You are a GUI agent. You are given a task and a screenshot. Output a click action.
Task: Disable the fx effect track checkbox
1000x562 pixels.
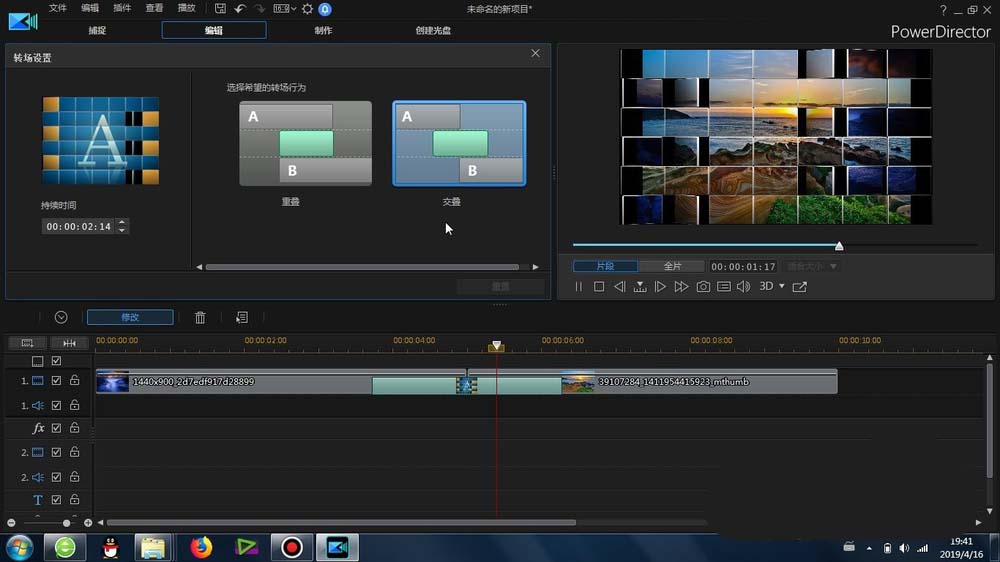(x=57, y=428)
